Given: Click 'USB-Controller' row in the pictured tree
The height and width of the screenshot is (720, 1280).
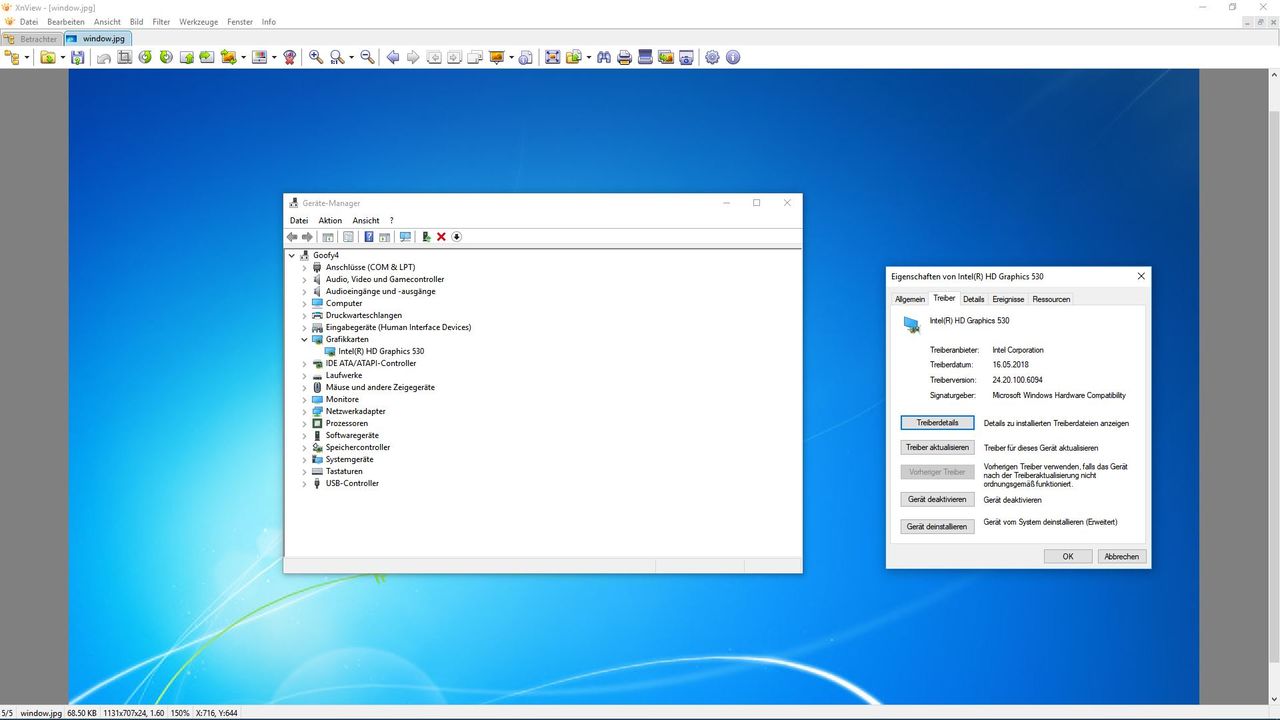Looking at the screenshot, I should point(352,483).
